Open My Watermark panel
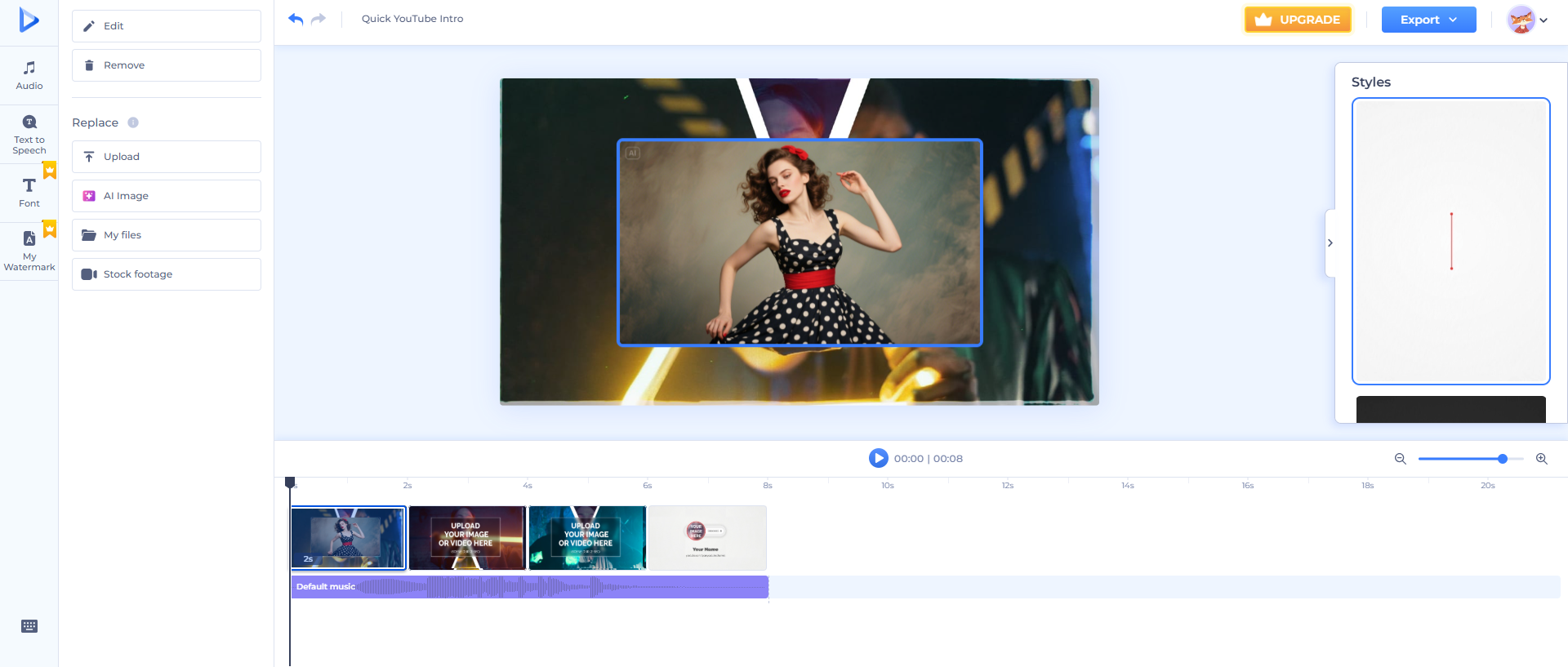The width and height of the screenshot is (1568, 667). (29, 250)
